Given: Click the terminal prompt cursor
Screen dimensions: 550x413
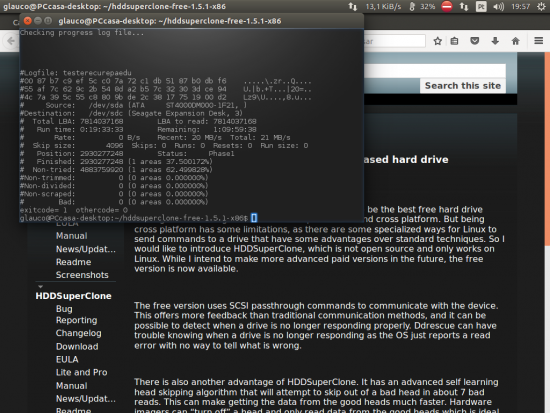Looking at the screenshot, I should (x=254, y=218).
